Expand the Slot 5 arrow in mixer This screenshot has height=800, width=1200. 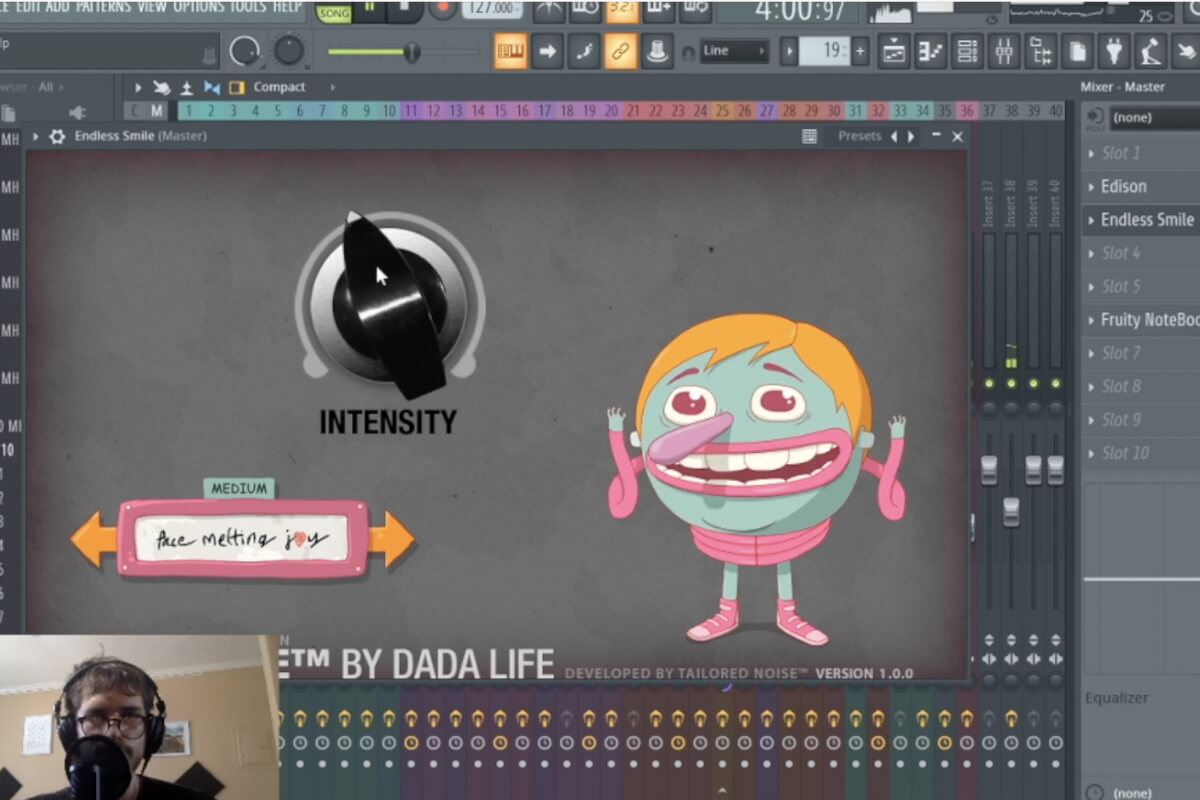coord(1091,286)
